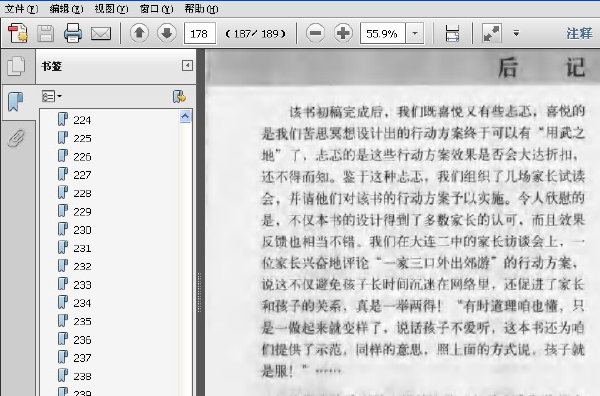Image resolution: width=600 pixels, height=396 pixels.
Task: Select bookmark 238
Action: tap(75, 376)
